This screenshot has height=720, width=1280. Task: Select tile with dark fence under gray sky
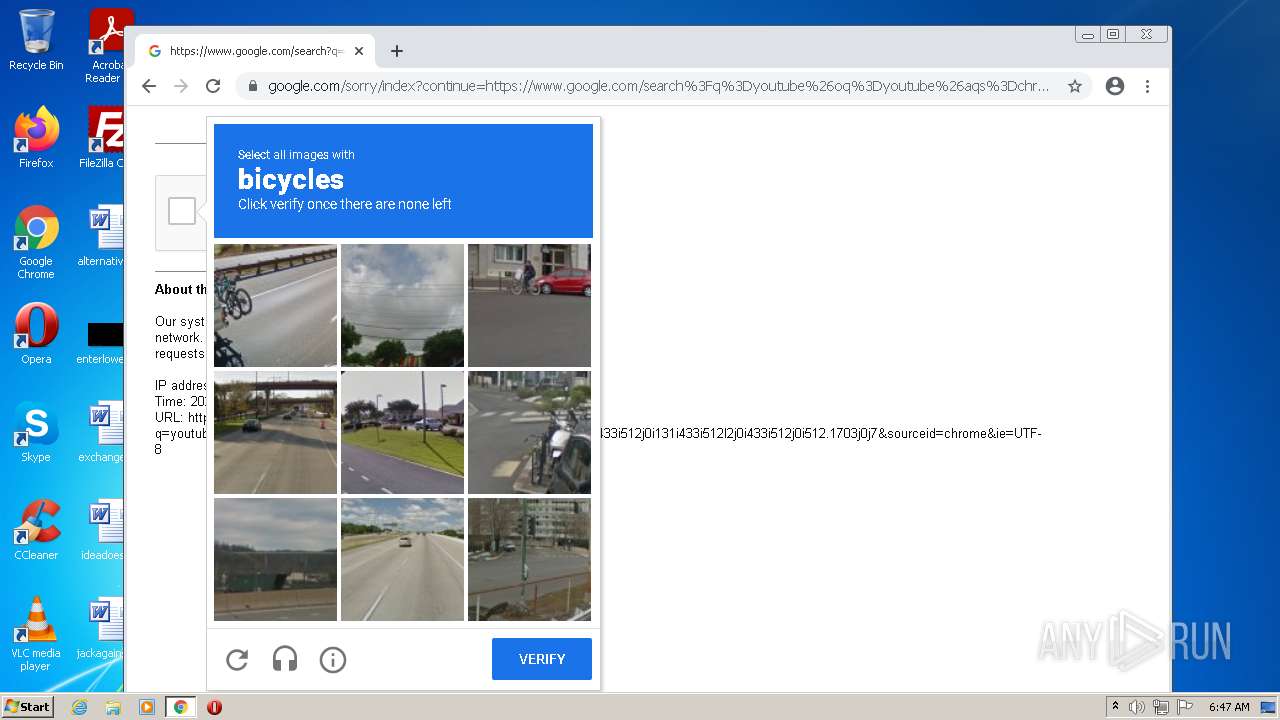(x=275, y=559)
